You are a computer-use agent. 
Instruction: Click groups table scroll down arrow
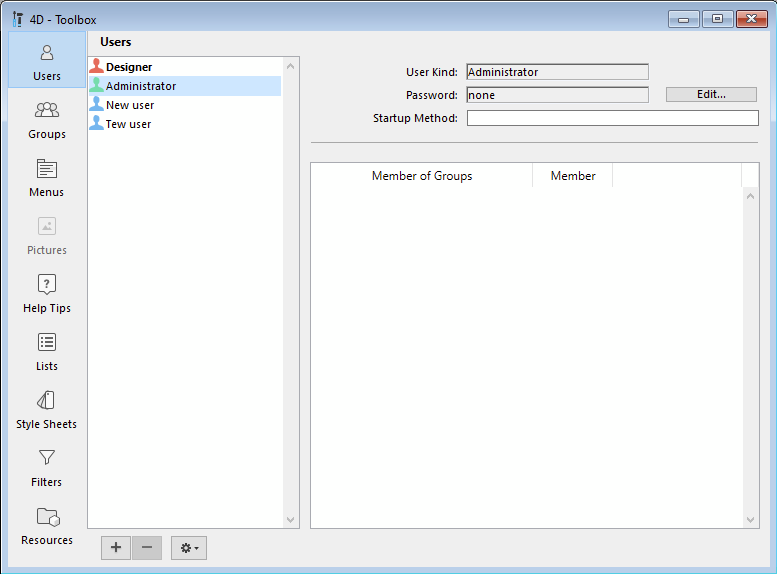750,519
